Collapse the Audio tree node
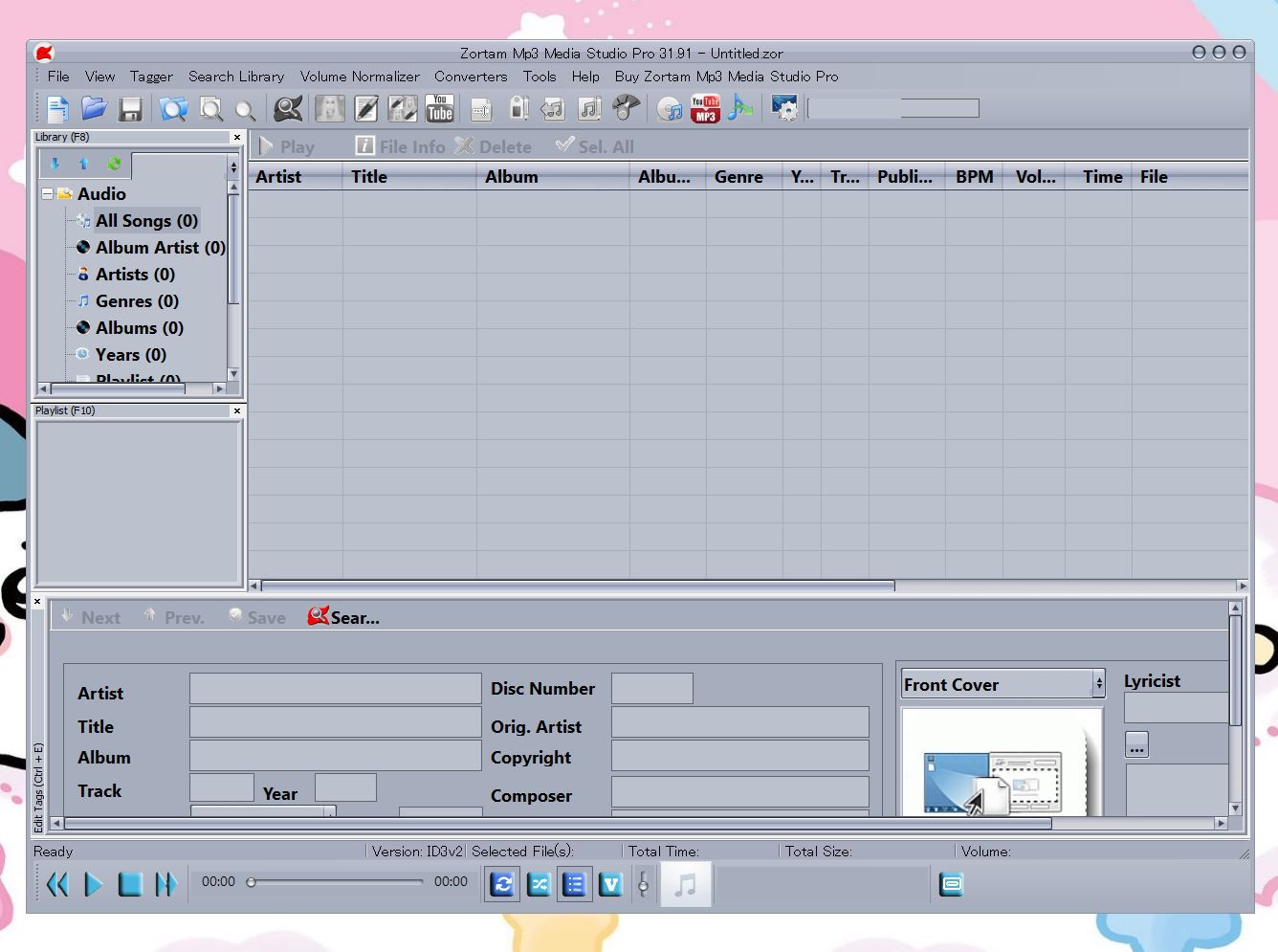 tap(47, 194)
